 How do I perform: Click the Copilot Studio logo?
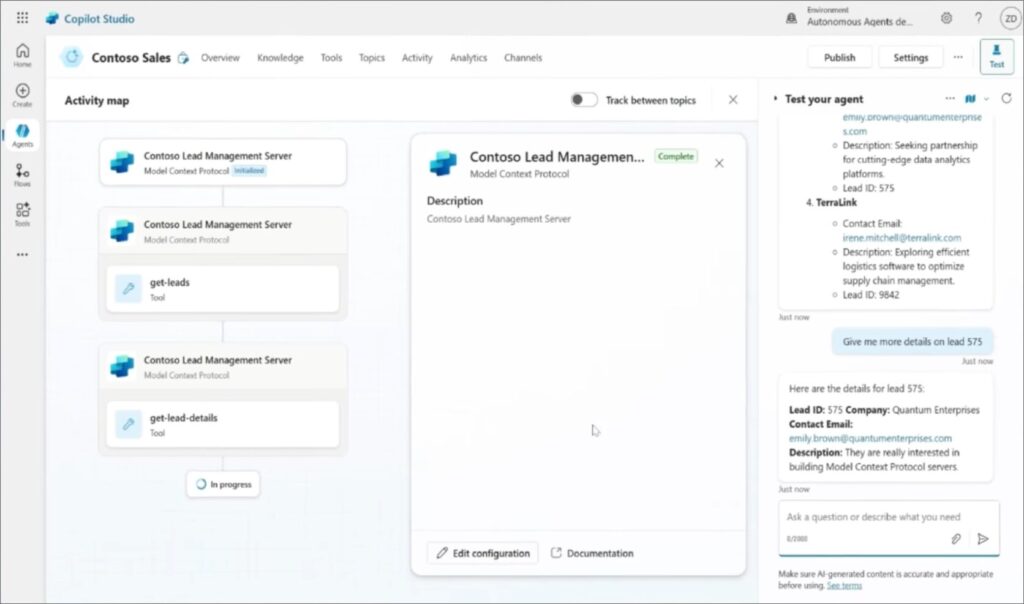click(x=52, y=19)
